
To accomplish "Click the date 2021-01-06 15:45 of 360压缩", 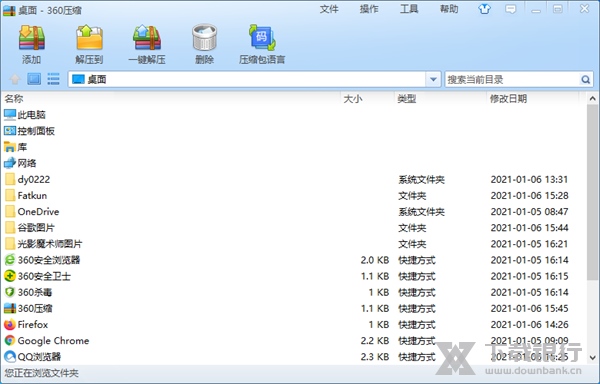I will (529, 308).
